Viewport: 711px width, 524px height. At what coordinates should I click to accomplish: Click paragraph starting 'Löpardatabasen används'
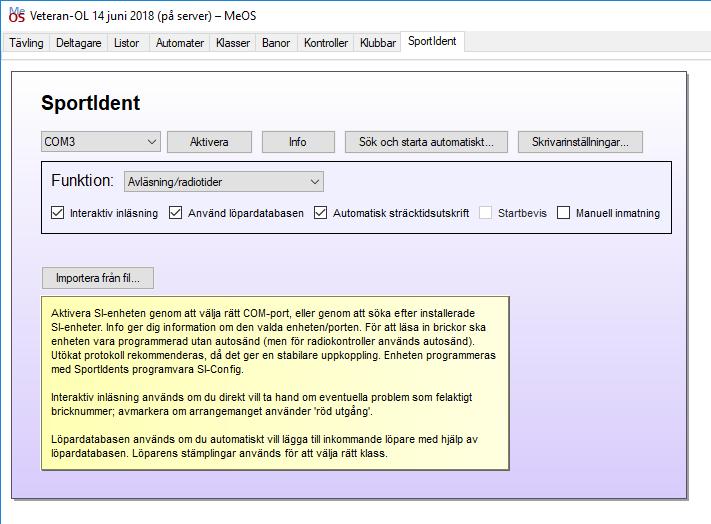tap(264, 446)
